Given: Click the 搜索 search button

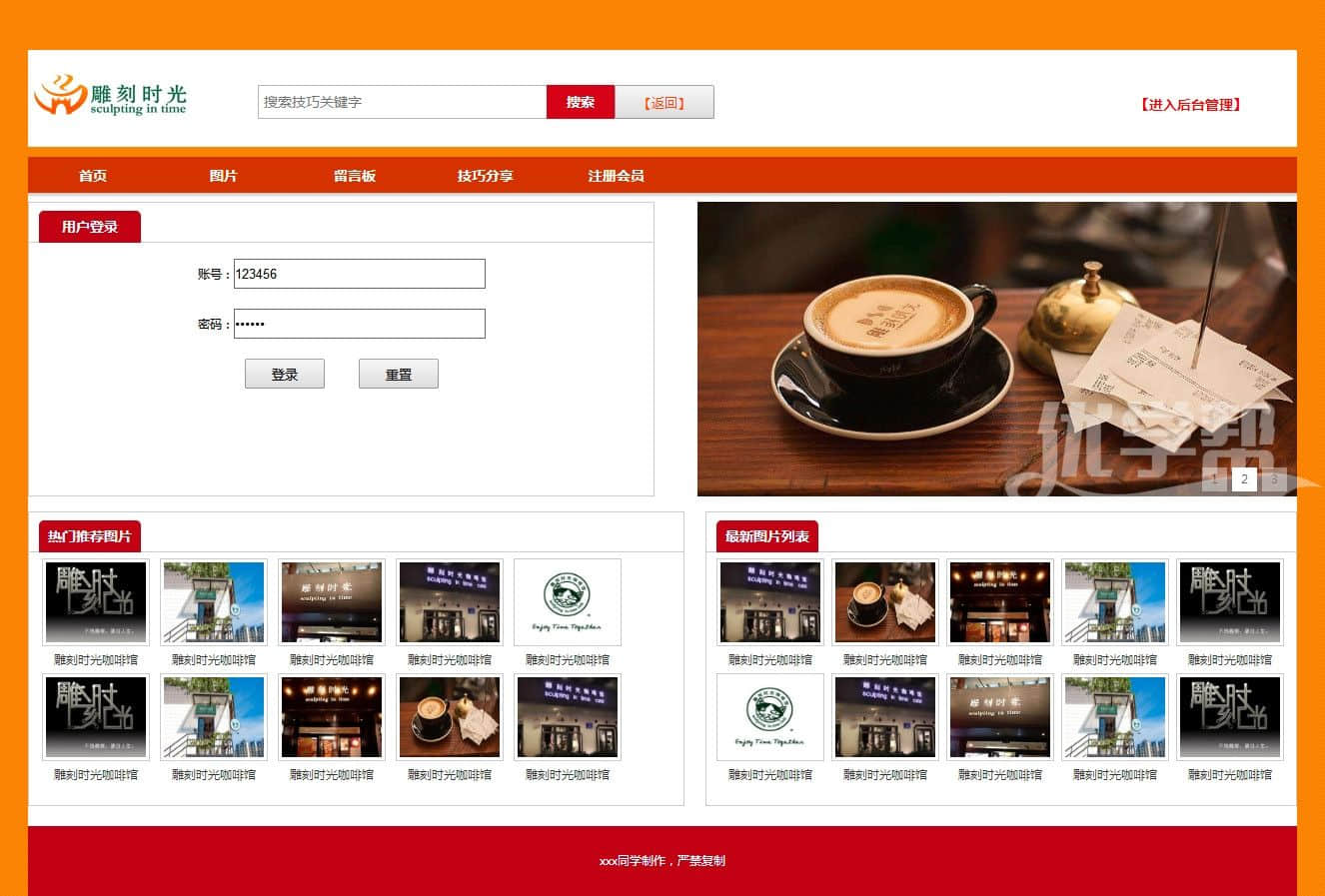Looking at the screenshot, I should pyautogui.click(x=580, y=102).
